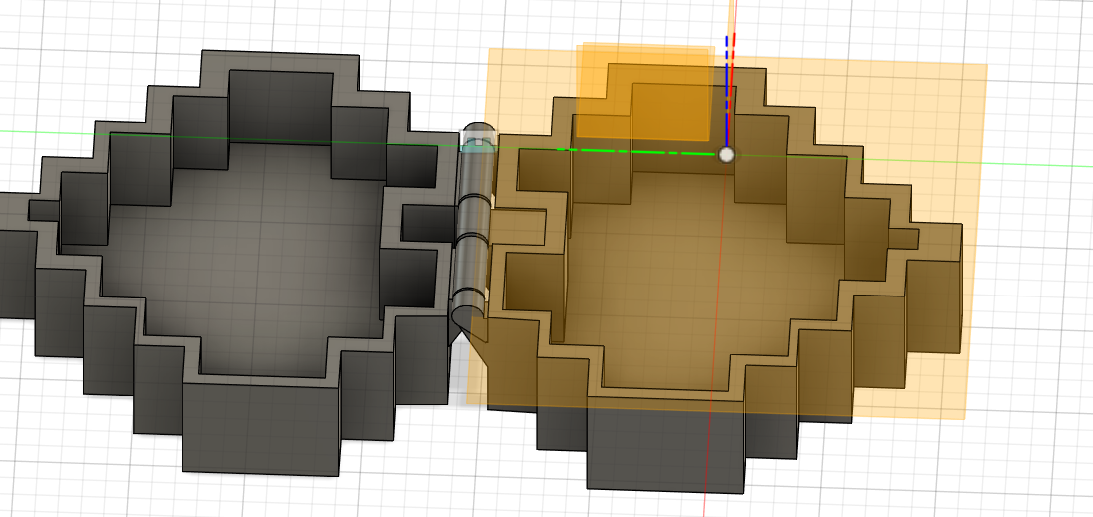Click the left shell's front bottom block face
Image resolution: width=1093 pixels, height=517 pixels.
262,429
